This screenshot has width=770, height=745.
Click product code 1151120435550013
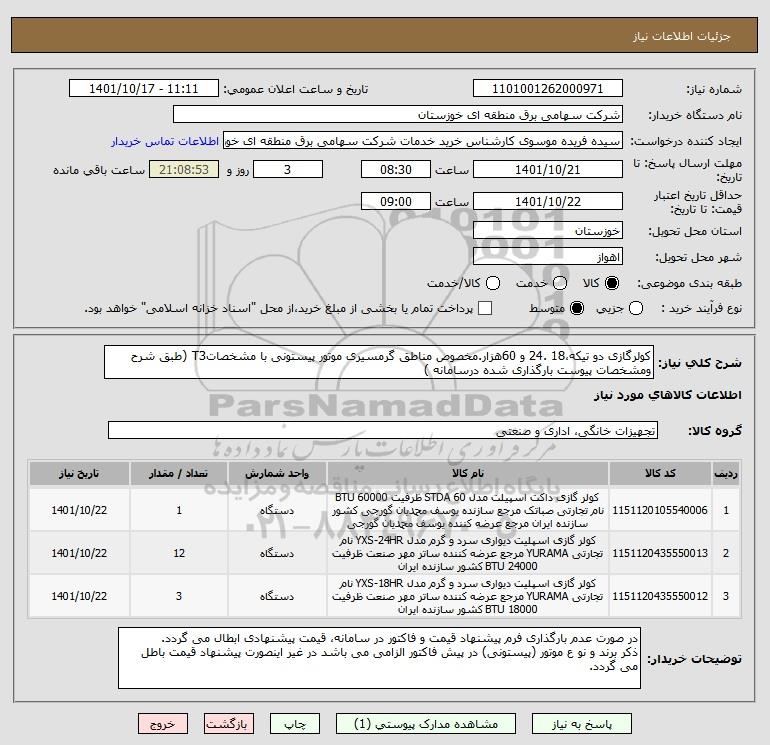pos(660,553)
